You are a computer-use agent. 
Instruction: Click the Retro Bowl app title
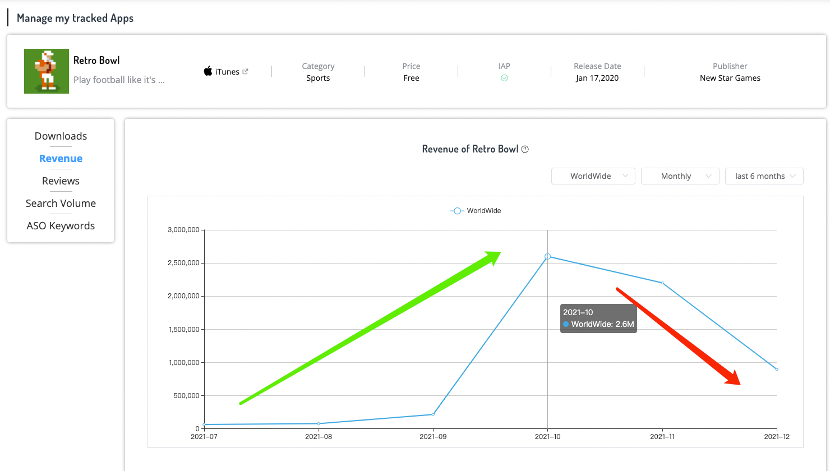[x=97, y=61]
